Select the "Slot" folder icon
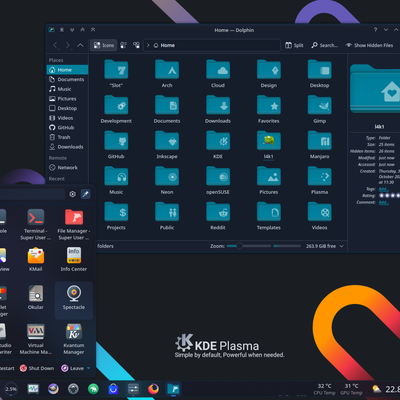Image resolution: width=400 pixels, height=400 pixels. [x=116, y=70]
